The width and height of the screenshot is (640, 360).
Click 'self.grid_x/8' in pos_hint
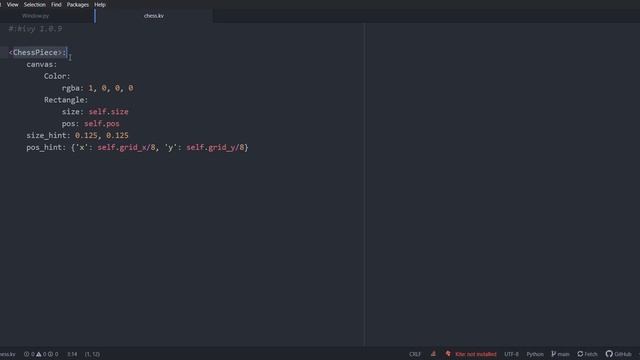point(127,147)
